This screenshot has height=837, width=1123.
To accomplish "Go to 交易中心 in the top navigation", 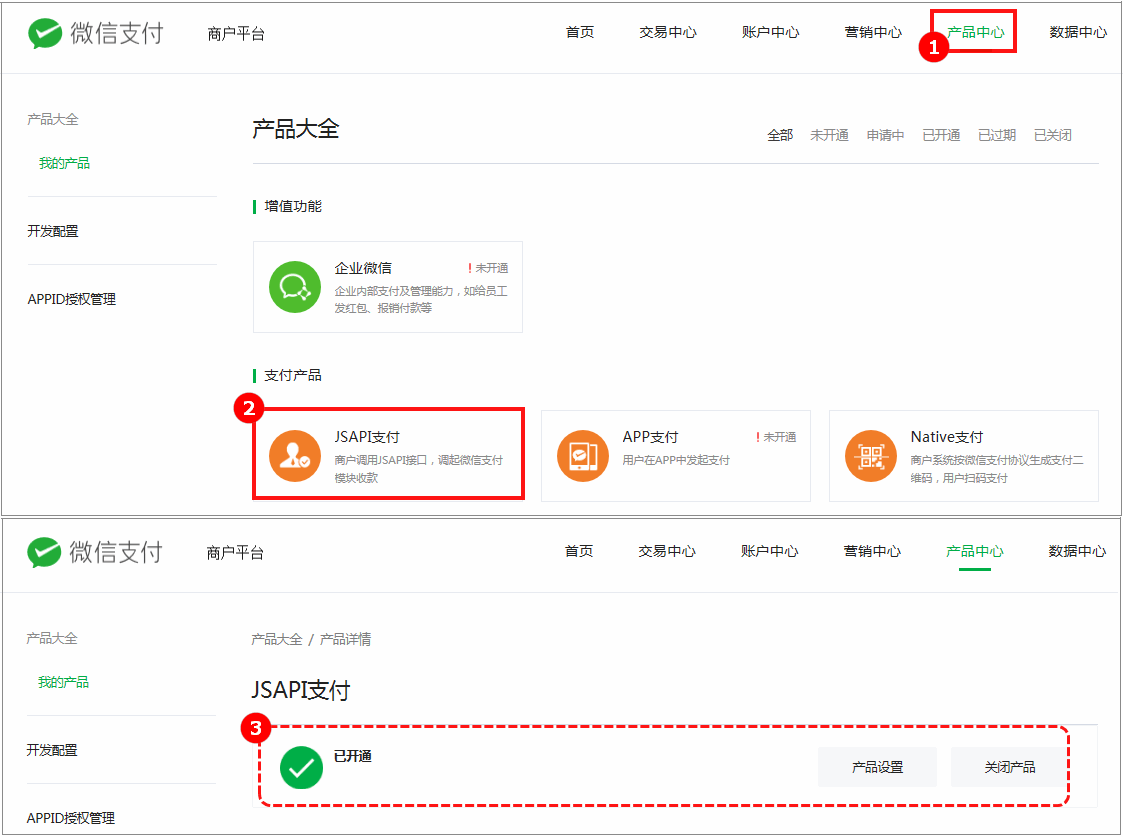I will click(x=667, y=32).
